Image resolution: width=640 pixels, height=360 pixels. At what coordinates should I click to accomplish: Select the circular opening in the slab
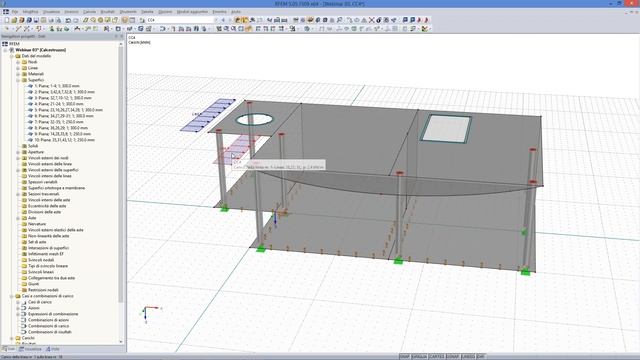[254, 120]
